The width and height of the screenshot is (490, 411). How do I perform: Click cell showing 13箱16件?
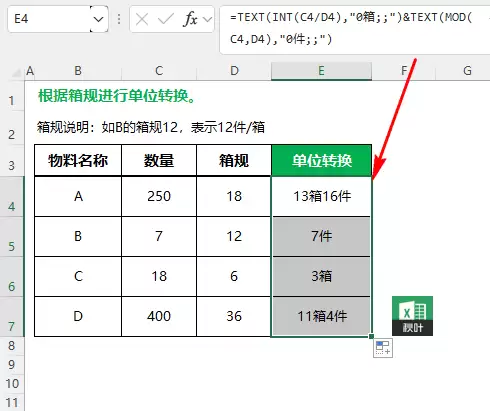(321, 196)
